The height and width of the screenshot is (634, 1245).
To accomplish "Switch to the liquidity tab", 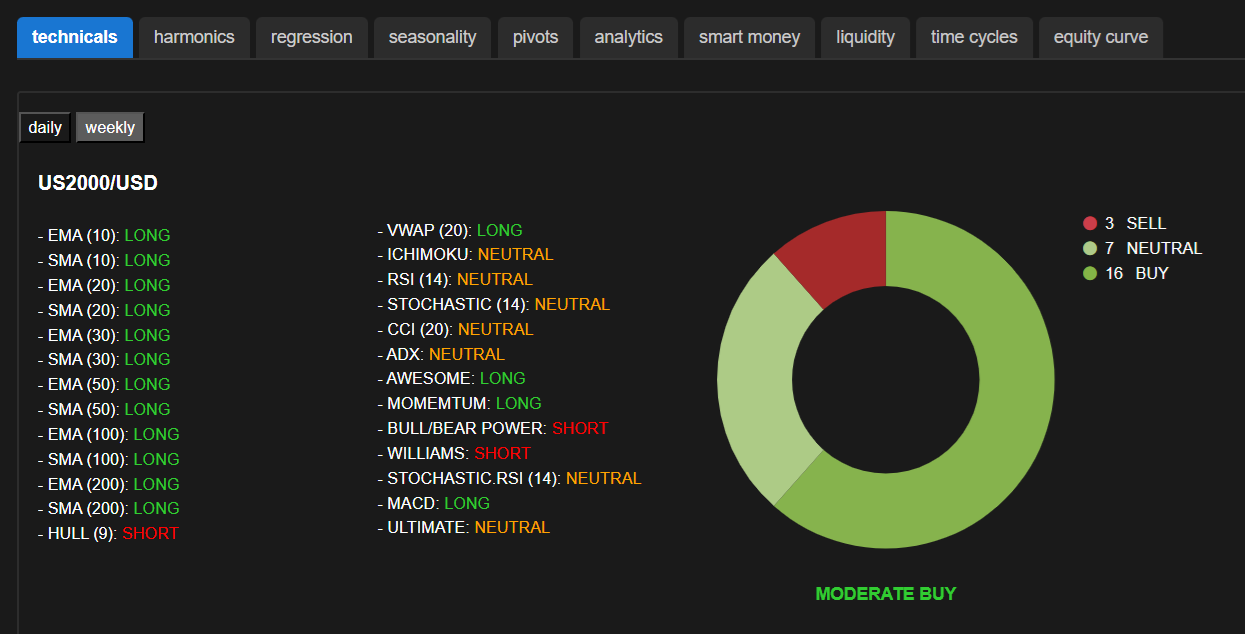I will 865,37.
